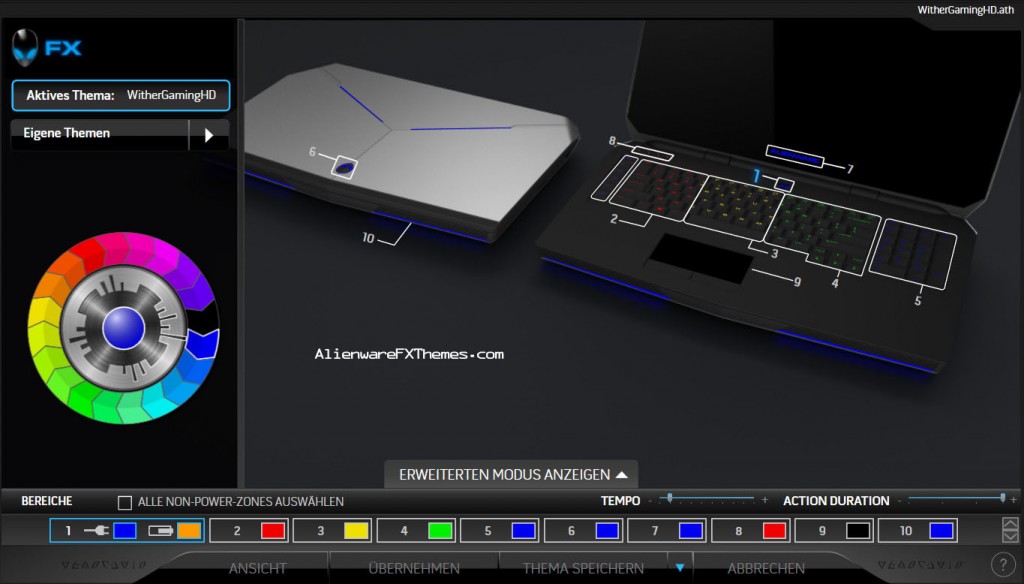Select keyboard zone 3 on the laptop model
The image size is (1024, 584).
(735, 206)
